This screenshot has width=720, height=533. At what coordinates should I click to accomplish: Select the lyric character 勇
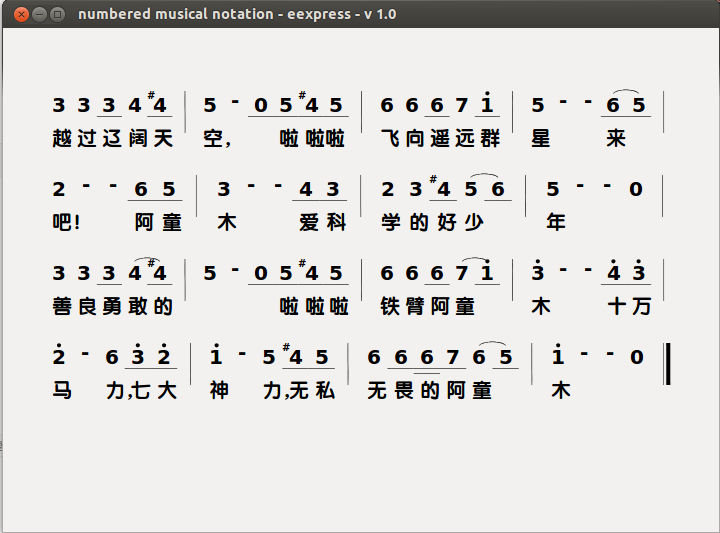[x=112, y=306]
